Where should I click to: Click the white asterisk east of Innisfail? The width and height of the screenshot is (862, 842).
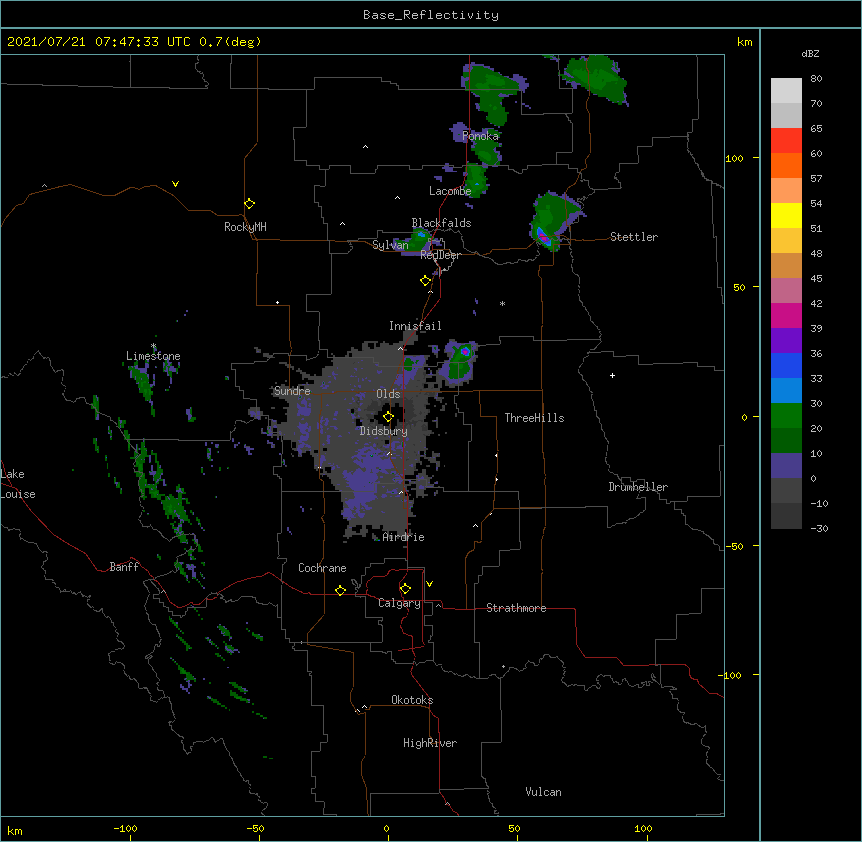pyautogui.click(x=502, y=303)
